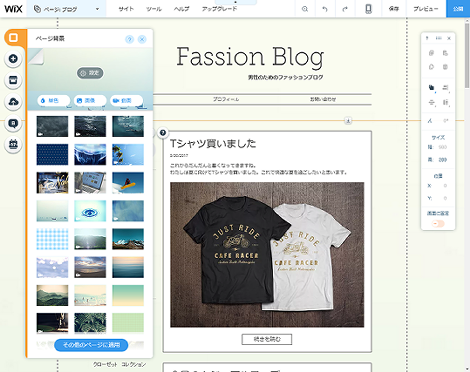Open the サイト menu
Viewport: 470px width, 372px height.
(x=126, y=9)
